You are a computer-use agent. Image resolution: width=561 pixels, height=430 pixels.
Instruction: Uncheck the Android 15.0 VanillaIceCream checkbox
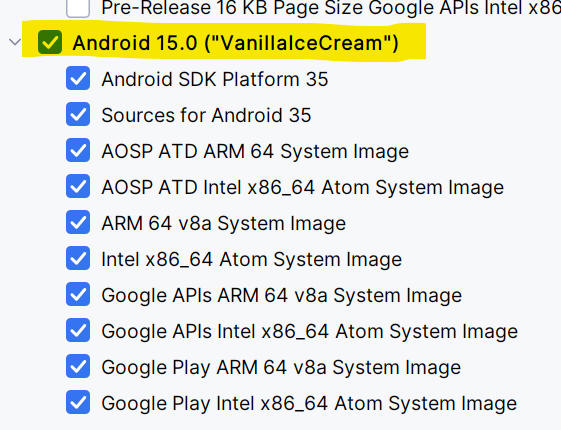pos(50,42)
